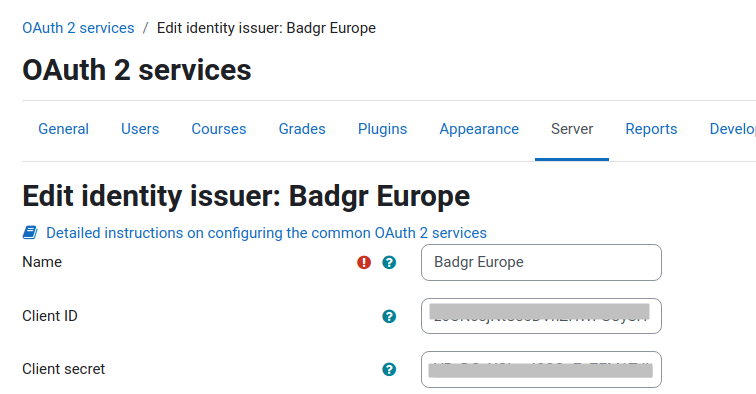Click the help icon next to Name
The image size is (756, 394).
(389, 262)
